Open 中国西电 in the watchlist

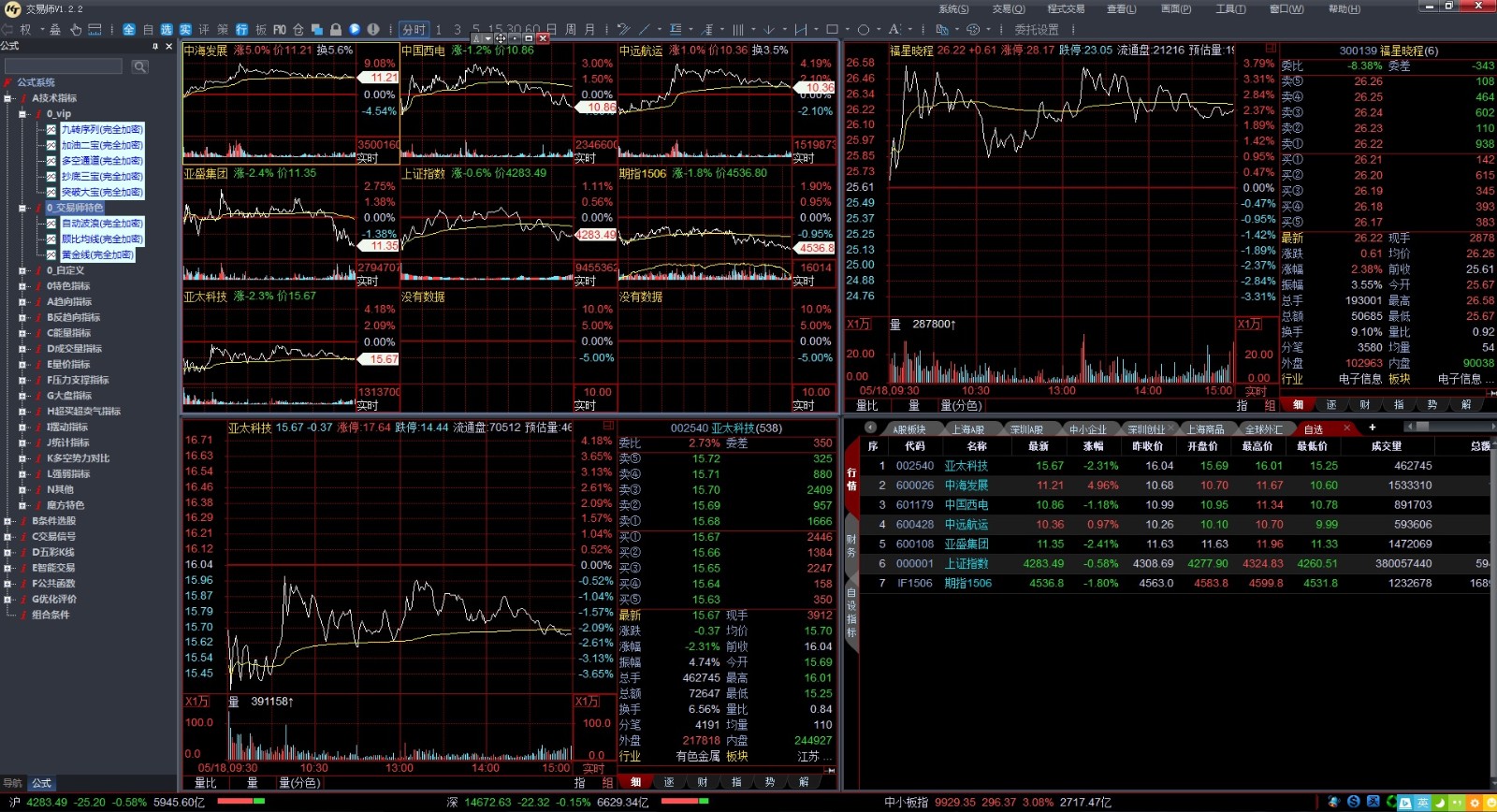[966, 505]
